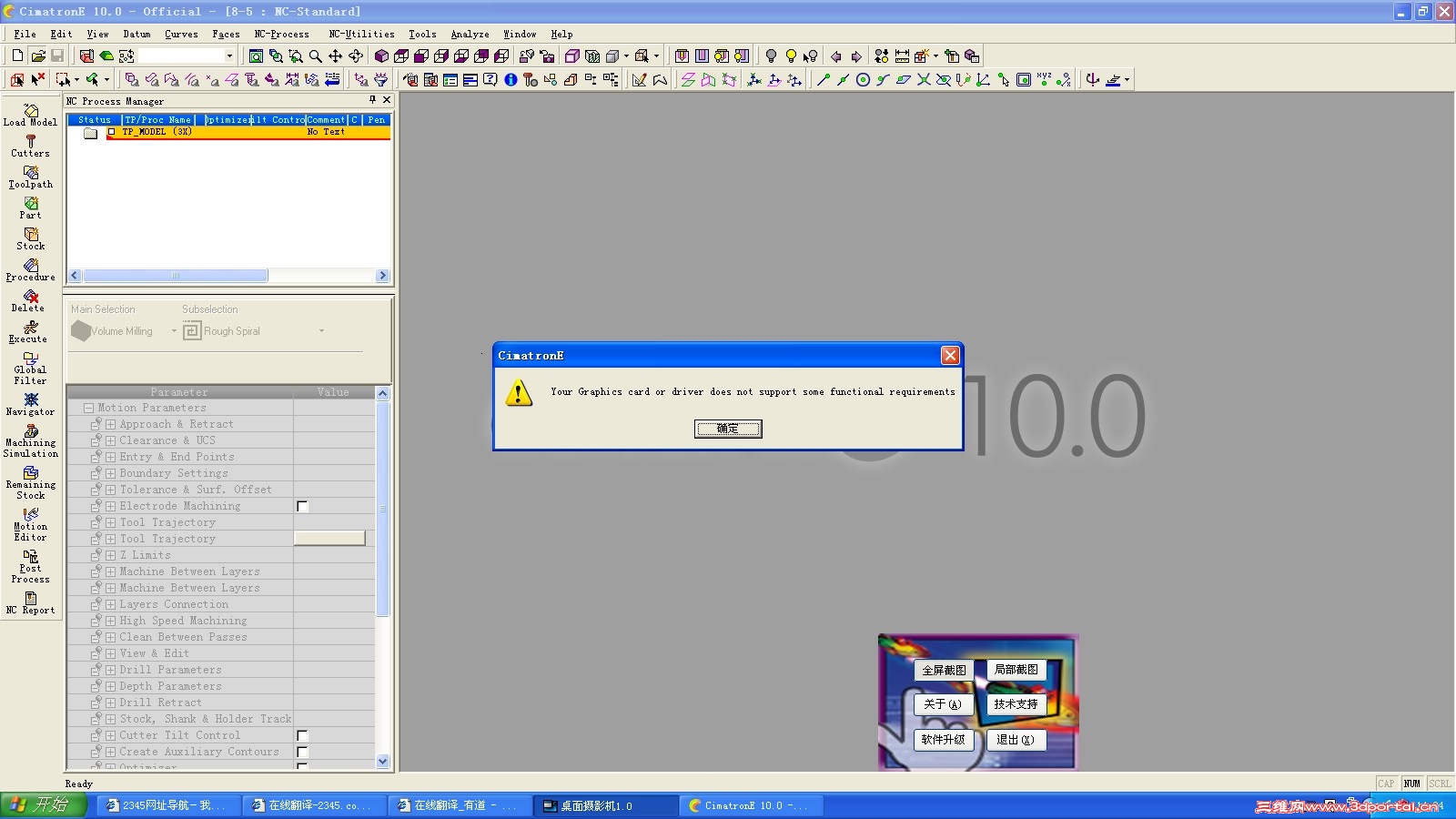Open the Help menu
Image resolution: width=1456 pixels, height=819 pixels.
click(561, 35)
